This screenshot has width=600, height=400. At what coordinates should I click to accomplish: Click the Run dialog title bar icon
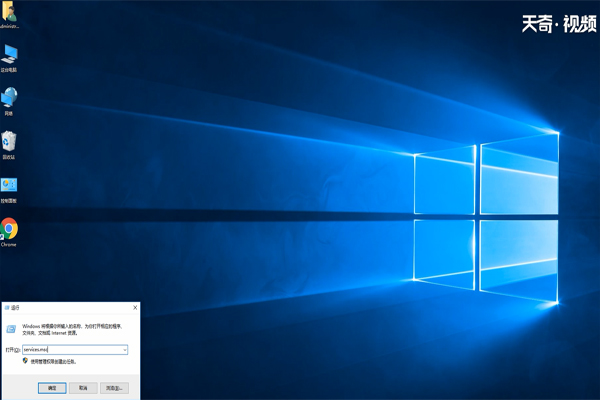tap(7, 308)
